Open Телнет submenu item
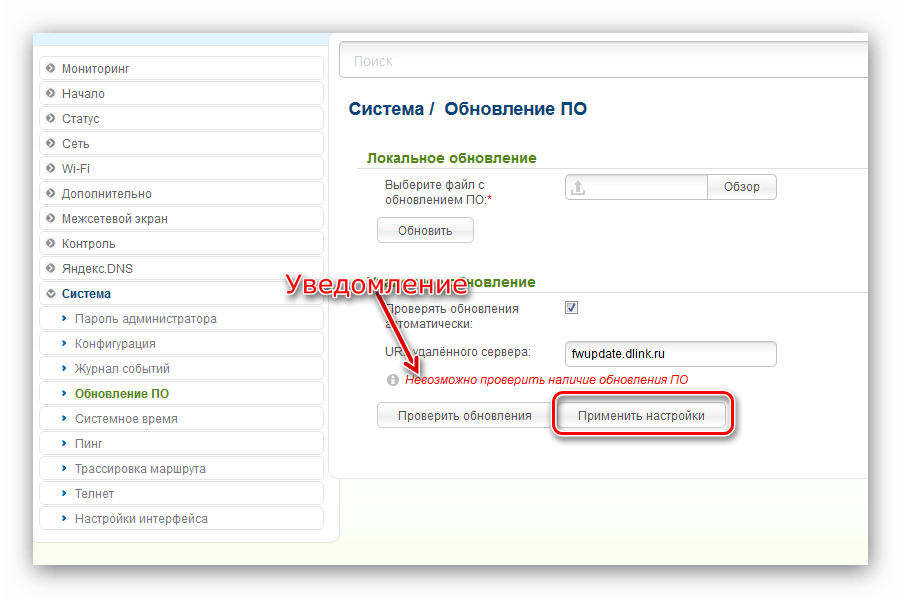 click(181, 493)
